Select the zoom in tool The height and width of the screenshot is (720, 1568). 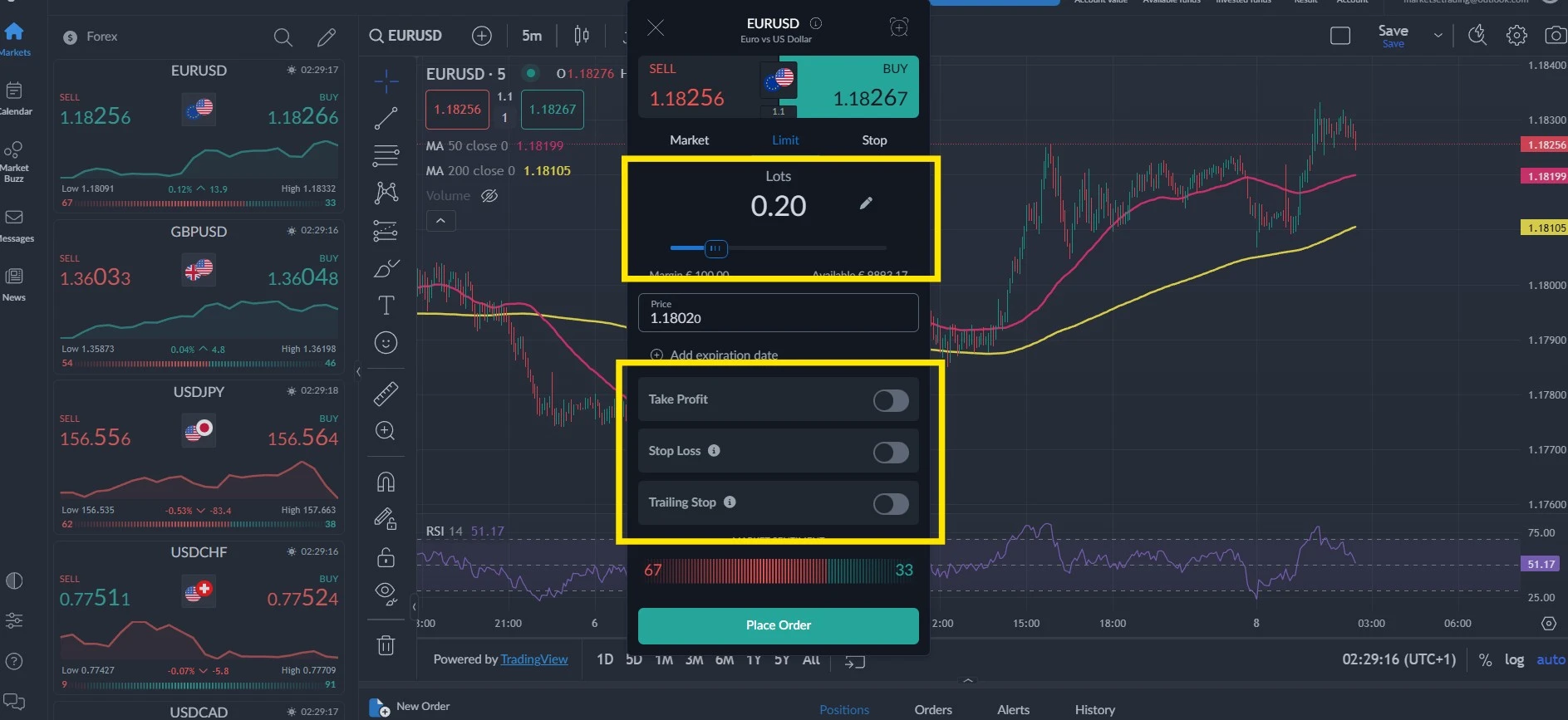[386, 430]
